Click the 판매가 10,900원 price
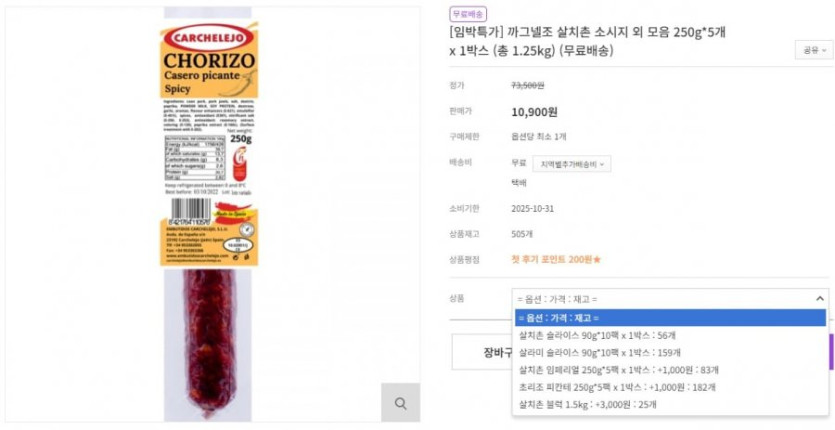Screen dimensions: 835x430 pyautogui.click(x=534, y=112)
